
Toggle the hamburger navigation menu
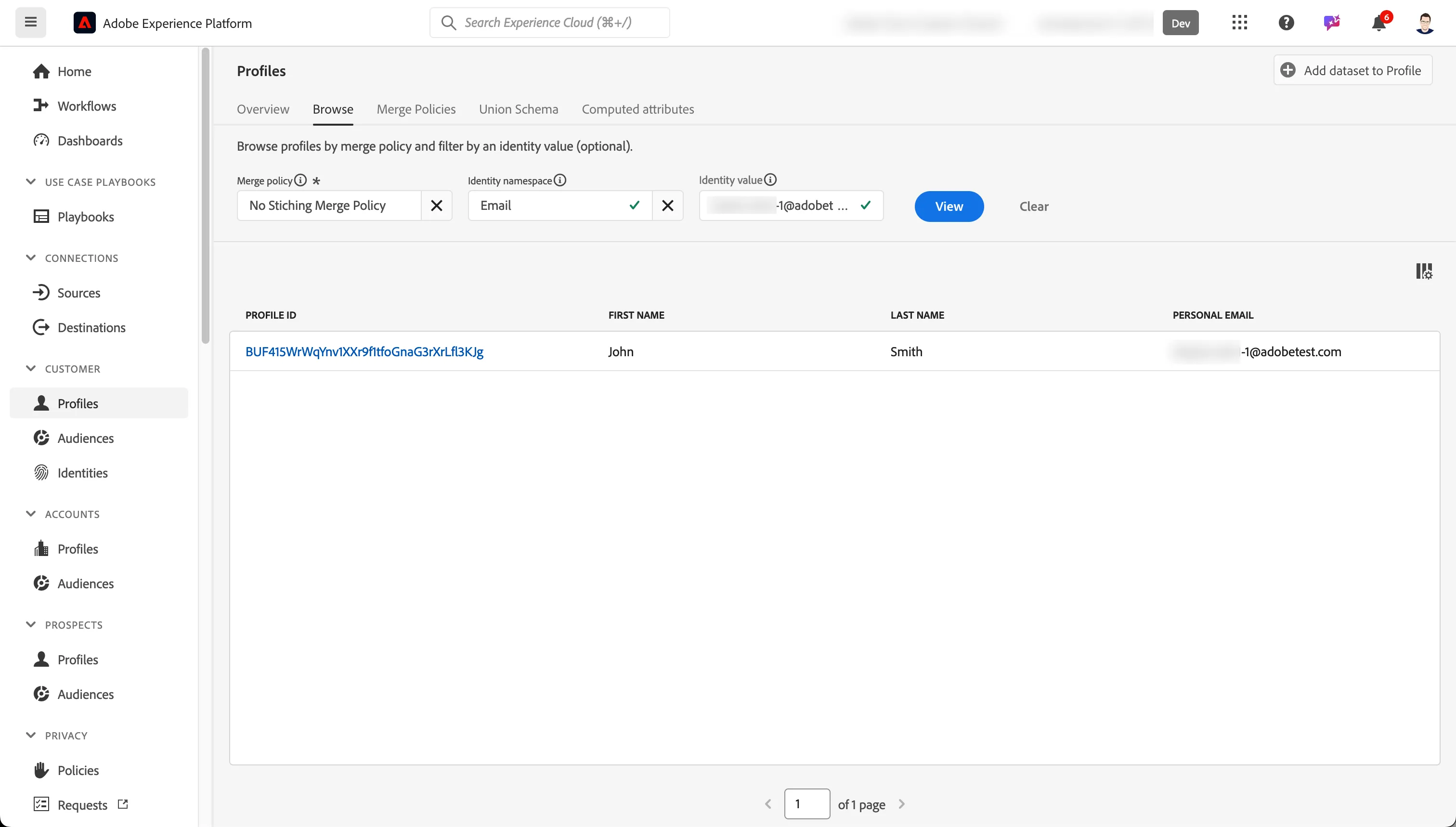click(31, 23)
